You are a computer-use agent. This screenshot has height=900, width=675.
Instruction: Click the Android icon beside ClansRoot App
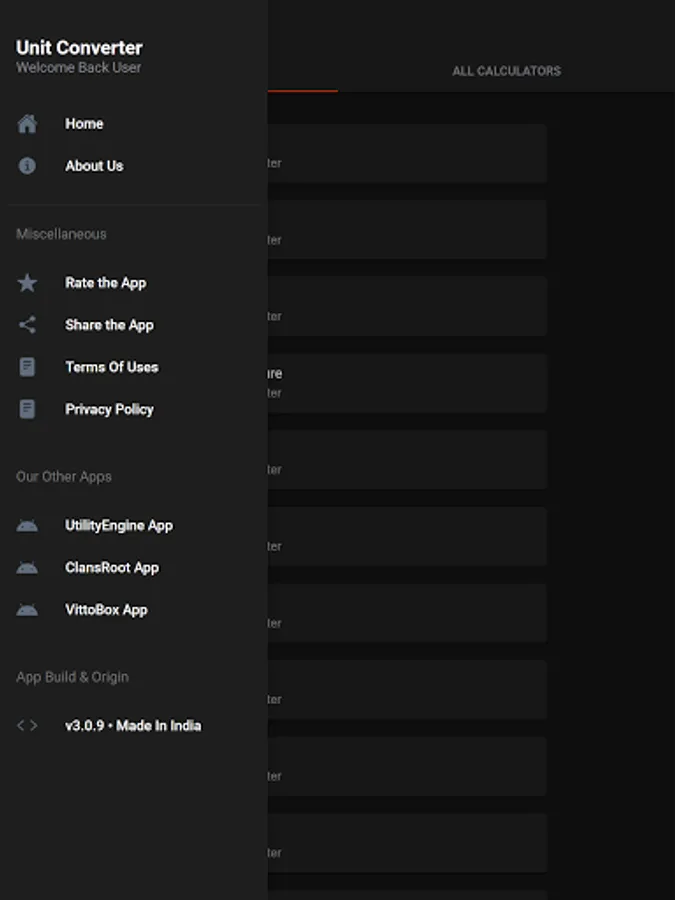click(27, 568)
